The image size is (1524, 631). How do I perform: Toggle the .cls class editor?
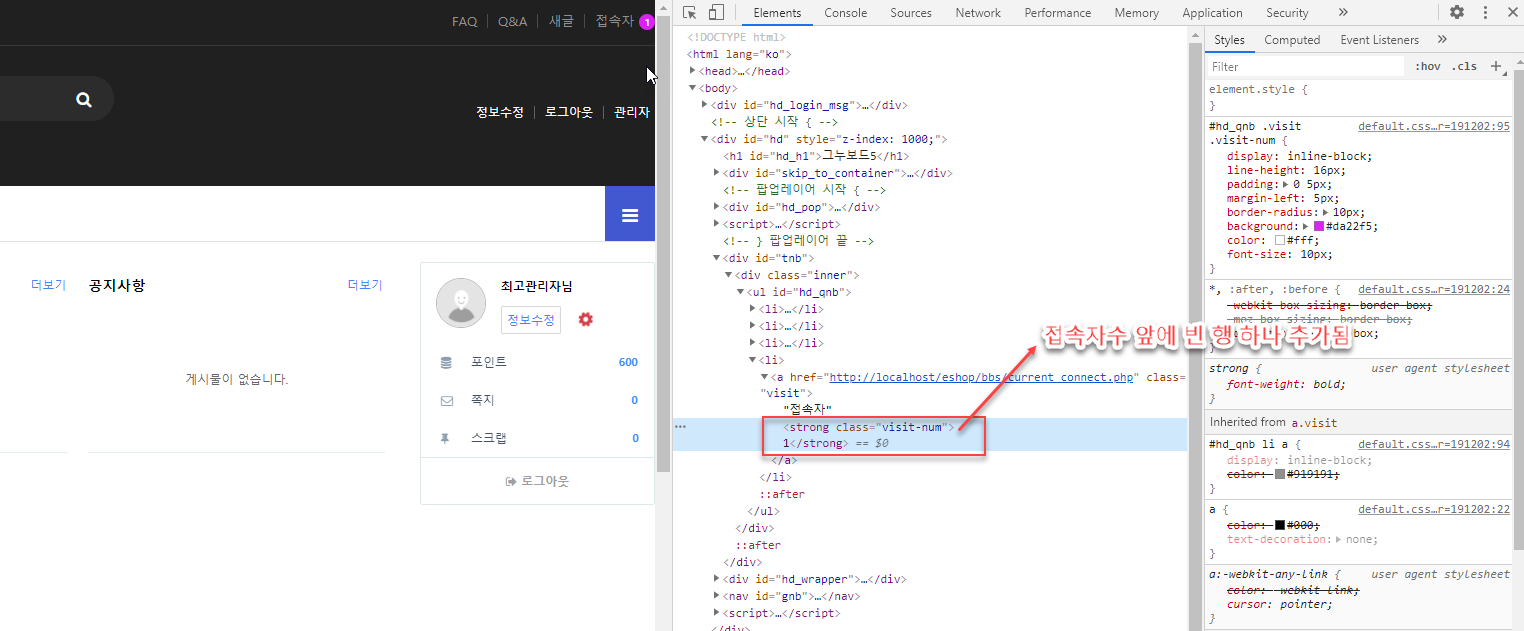1465,67
